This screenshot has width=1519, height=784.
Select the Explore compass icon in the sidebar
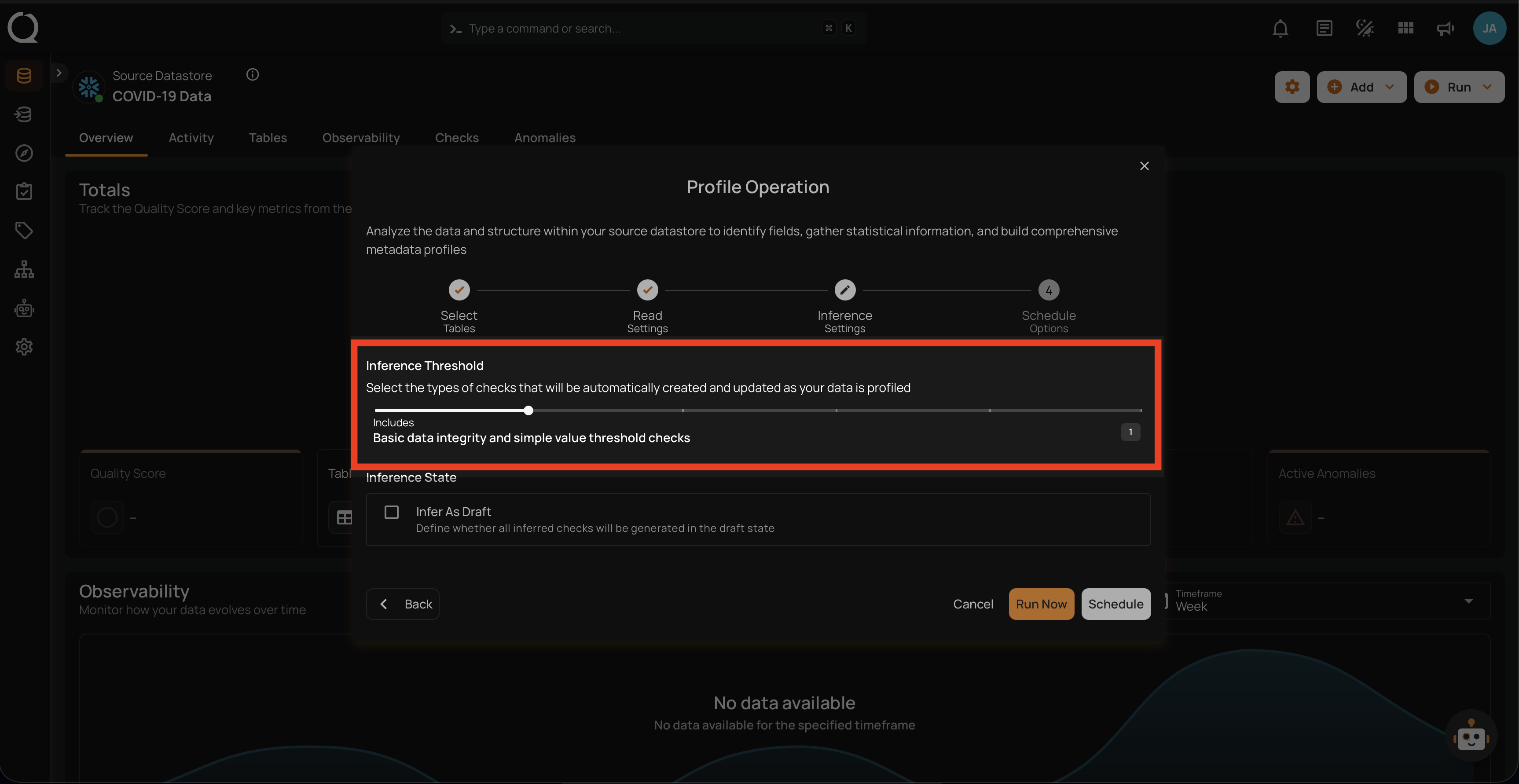pos(24,153)
